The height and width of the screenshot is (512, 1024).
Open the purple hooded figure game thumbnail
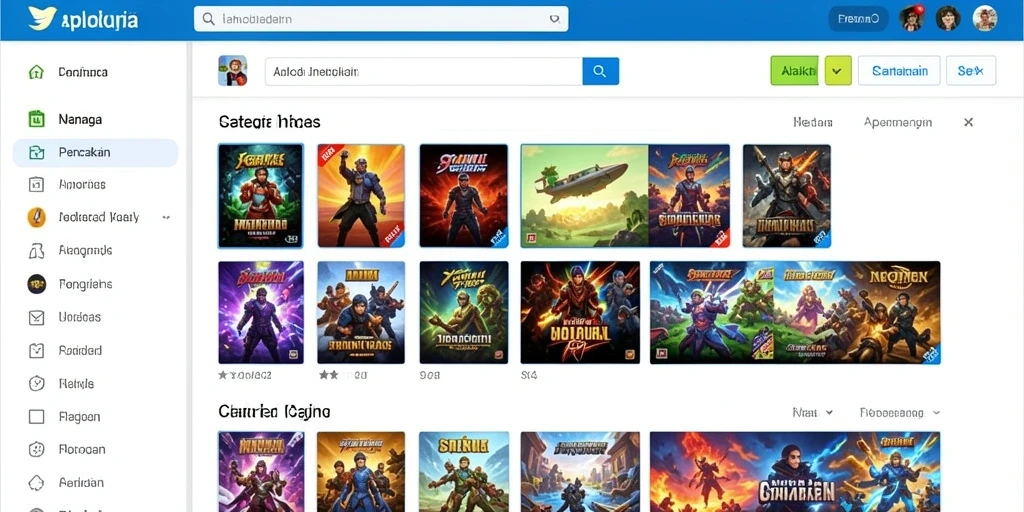(261, 312)
